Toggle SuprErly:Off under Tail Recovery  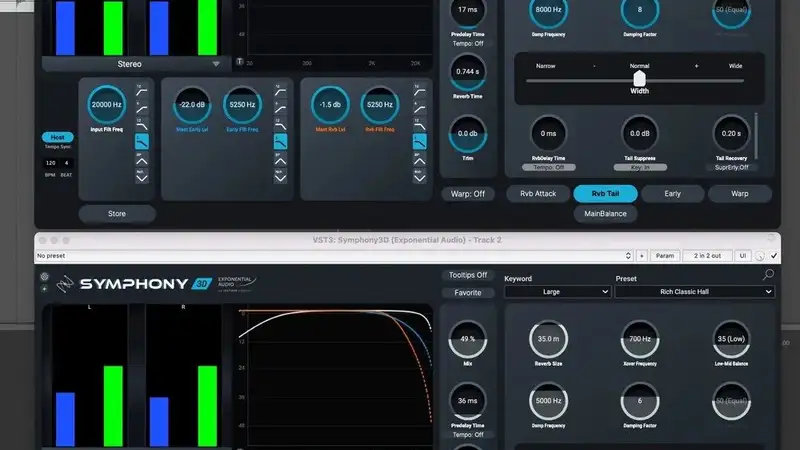pos(731,167)
